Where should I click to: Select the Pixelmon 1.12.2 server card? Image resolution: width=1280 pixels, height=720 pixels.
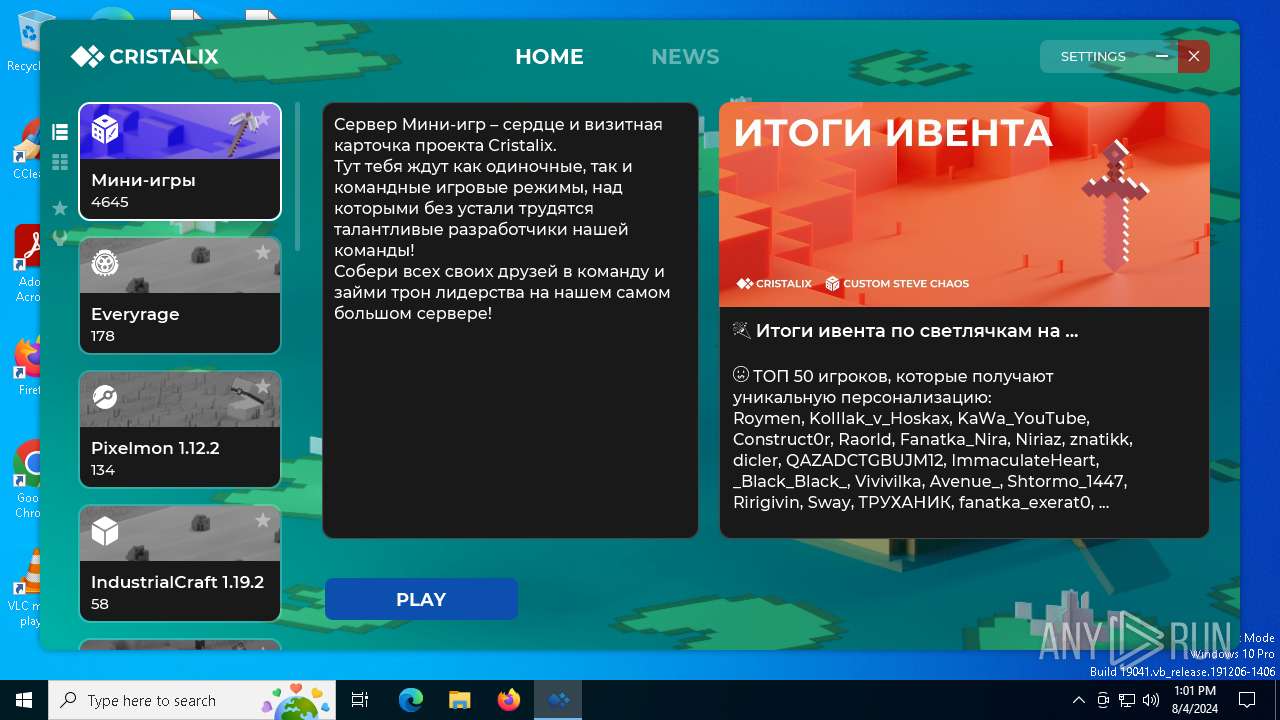[x=180, y=429]
